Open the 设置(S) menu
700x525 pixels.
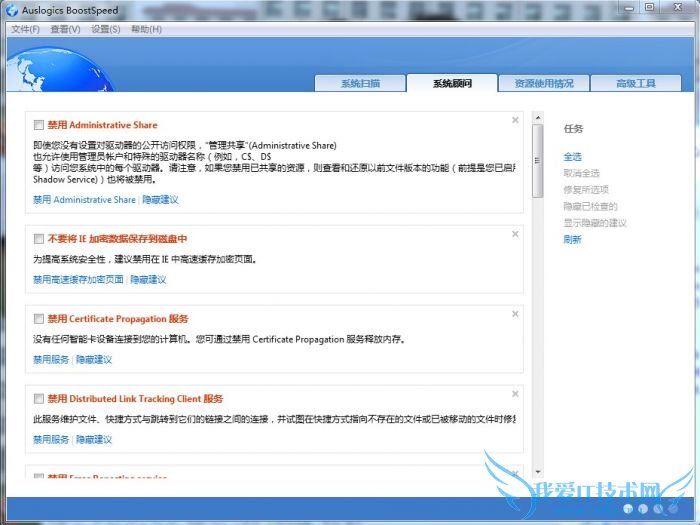(x=105, y=29)
